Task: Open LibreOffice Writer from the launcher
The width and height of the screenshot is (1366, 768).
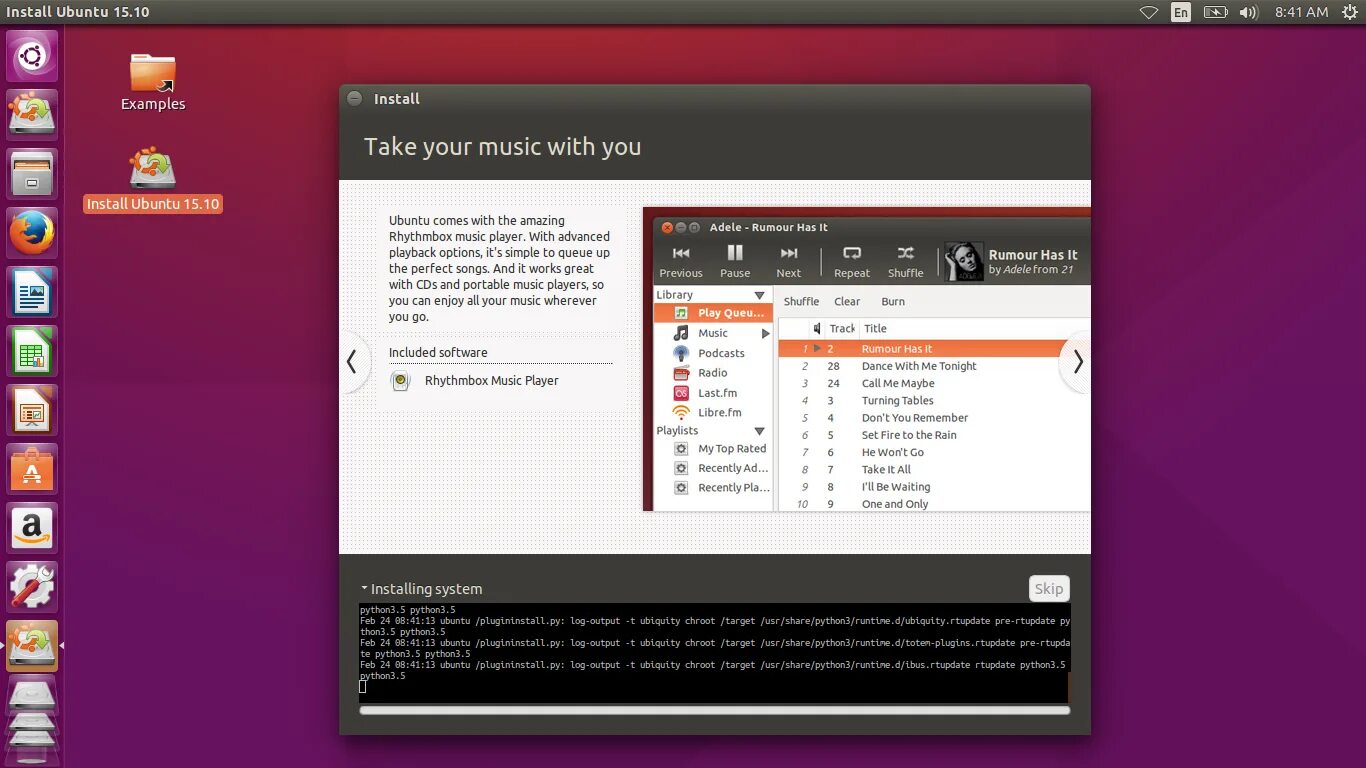Action: (32, 292)
